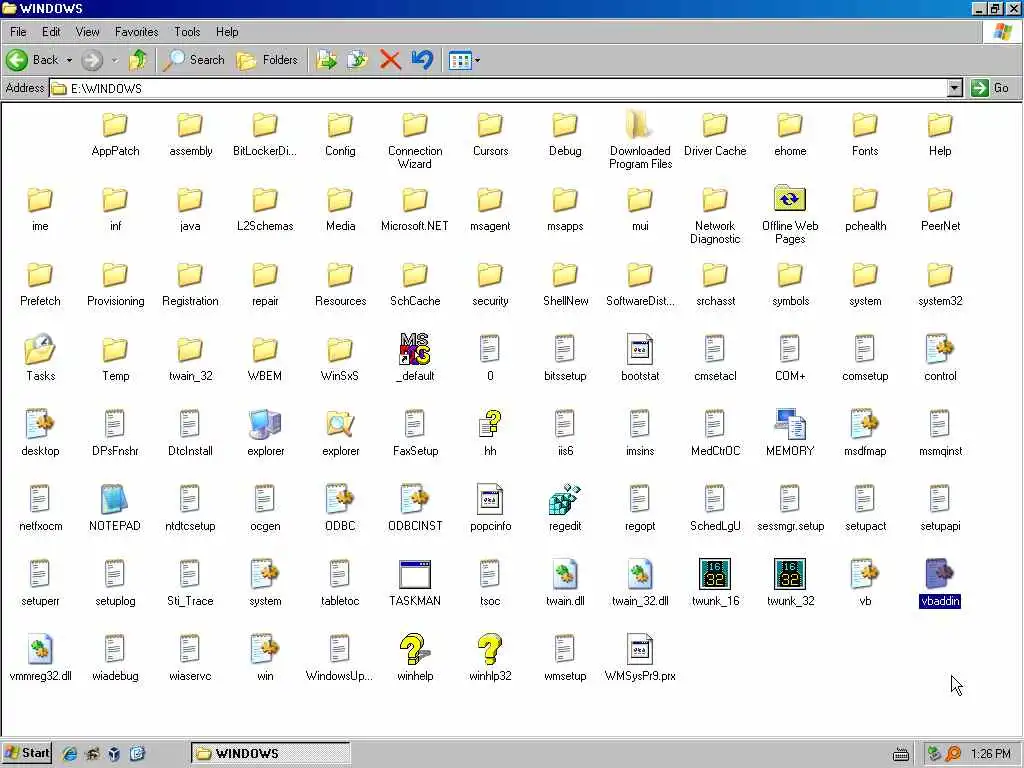
Task: Select the Microsoft.NET folder
Action: pyautogui.click(x=415, y=199)
